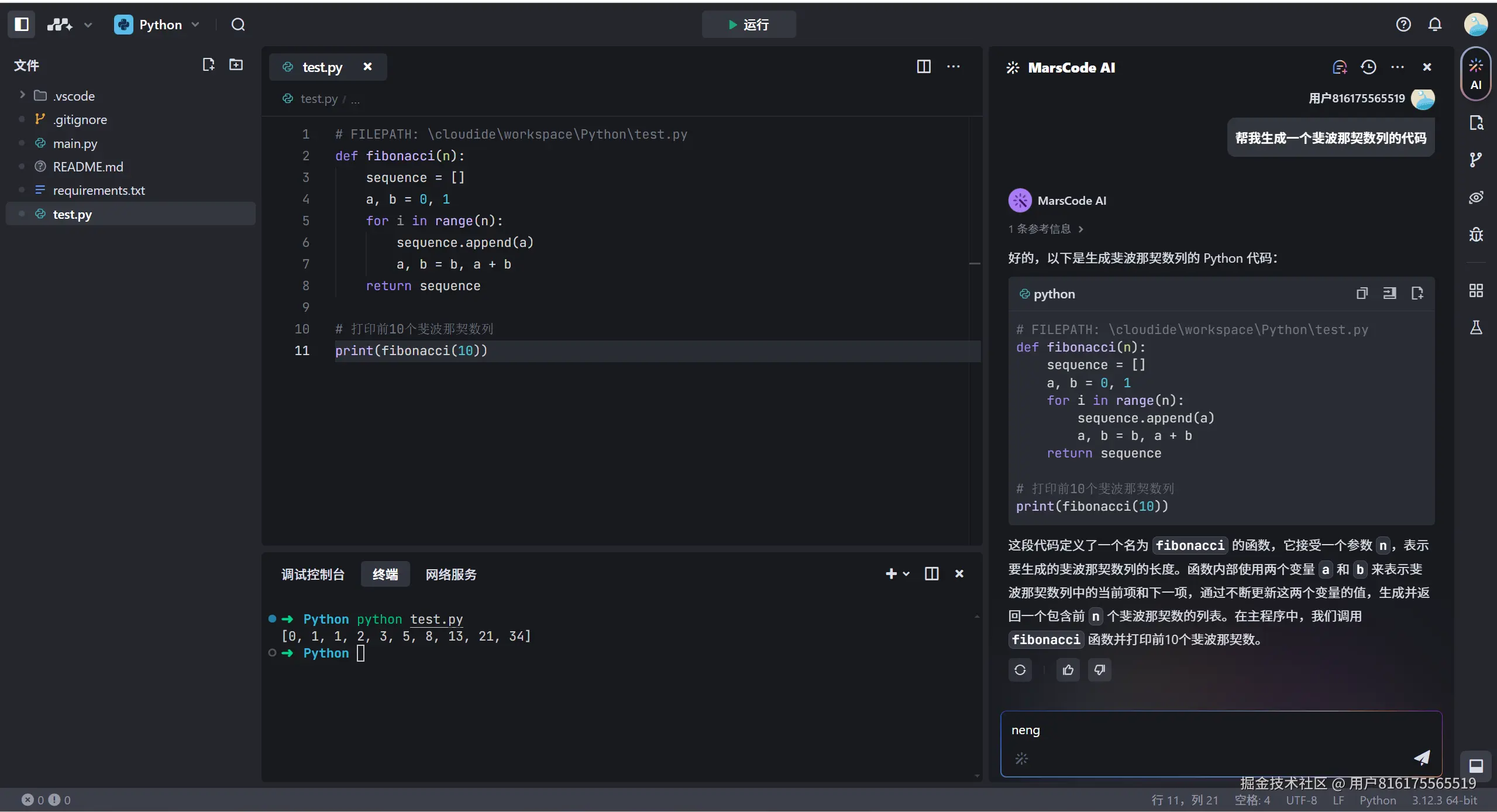
Task: Open the source control branch icon in right sidebar
Action: coord(1476,160)
